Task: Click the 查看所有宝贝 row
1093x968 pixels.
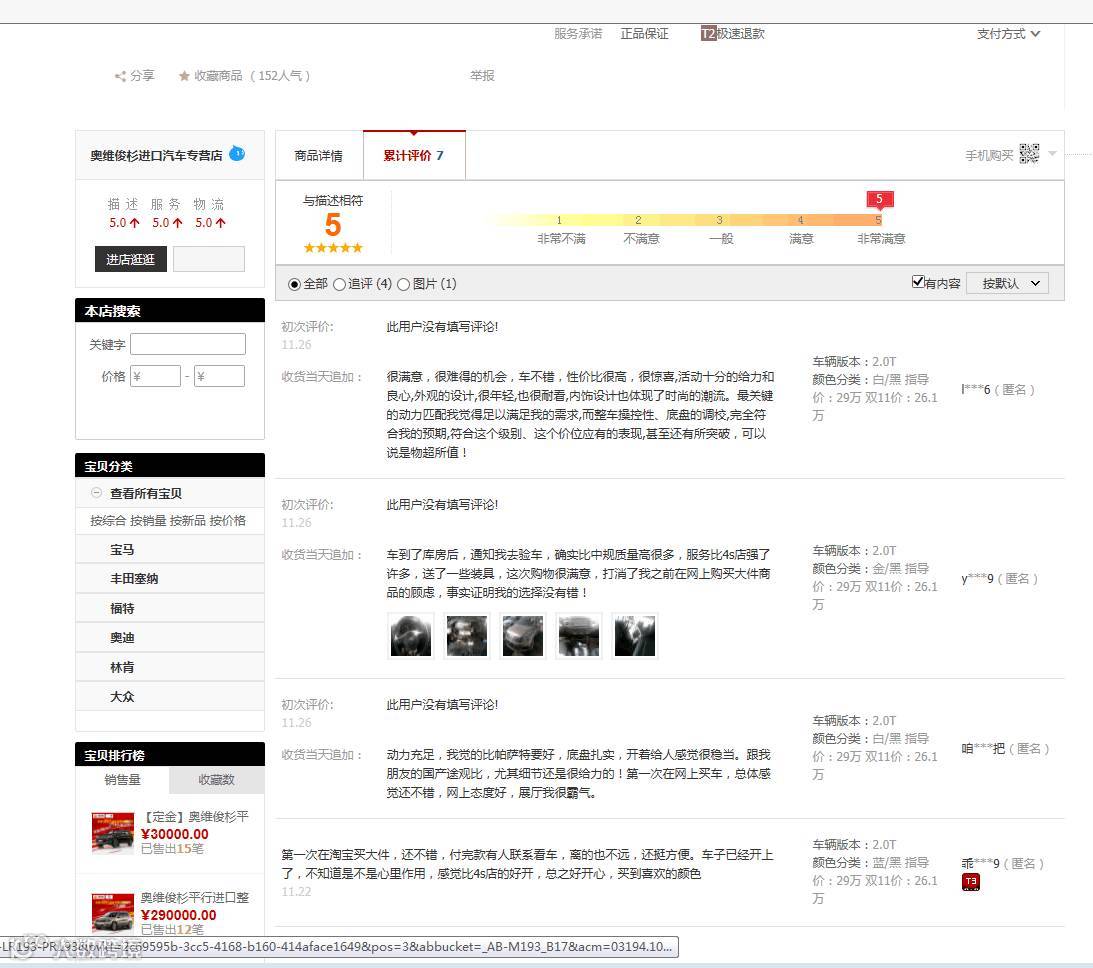Action: [x=169, y=493]
